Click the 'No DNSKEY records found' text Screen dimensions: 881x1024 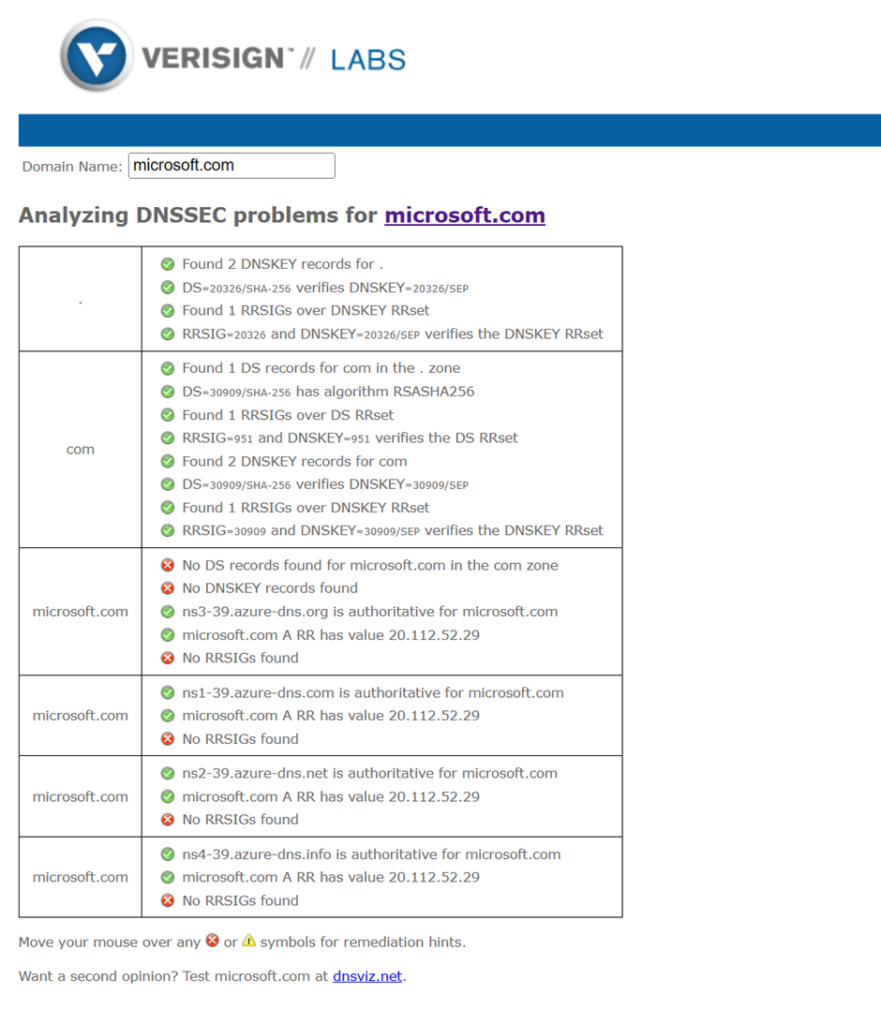270,588
